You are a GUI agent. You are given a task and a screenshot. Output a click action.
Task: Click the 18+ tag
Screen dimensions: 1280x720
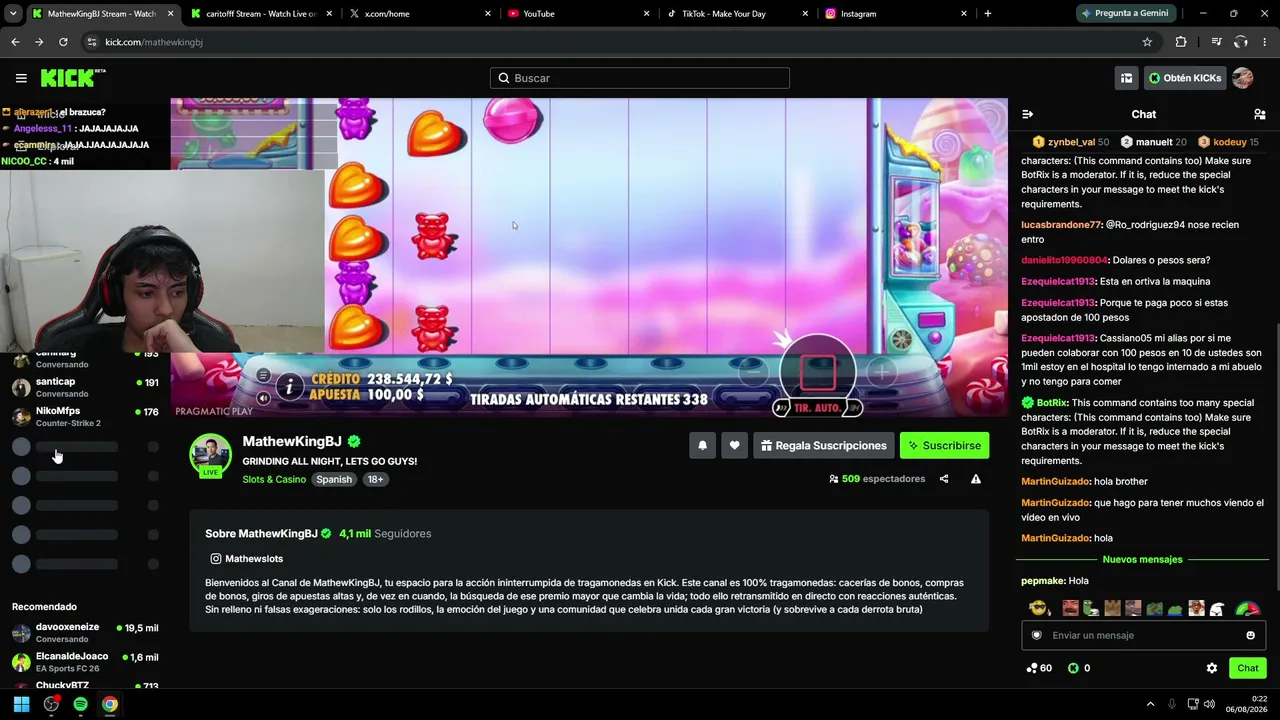click(x=375, y=480)
